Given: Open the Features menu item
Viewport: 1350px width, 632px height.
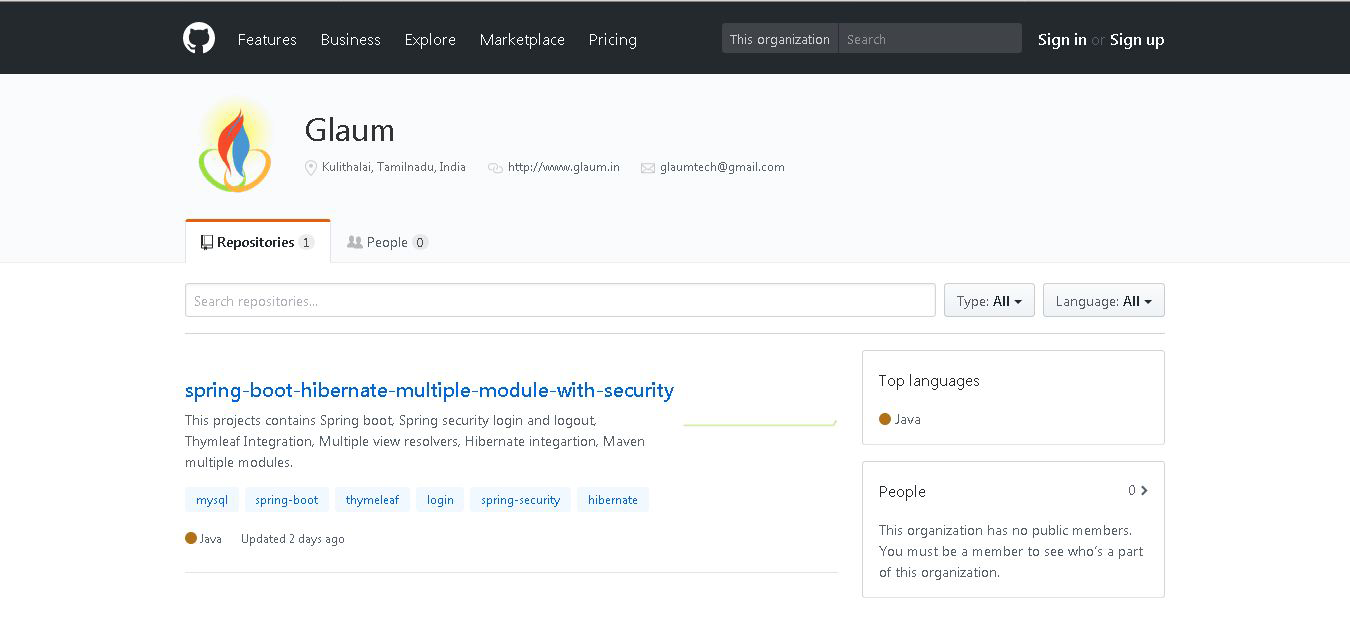Looking at the screenshot, I should tap(267, 40).
